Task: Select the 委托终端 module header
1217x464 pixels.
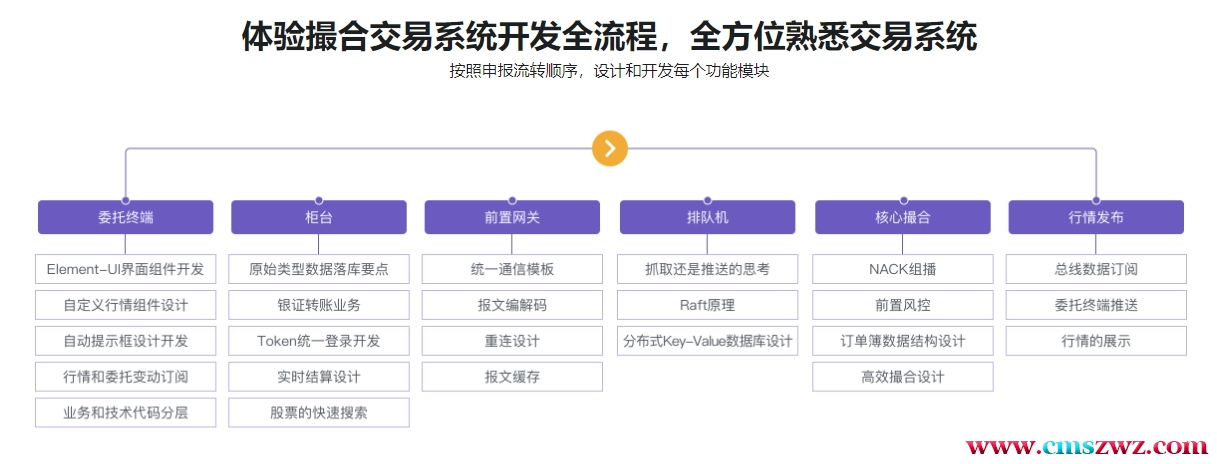Action: 125,217
